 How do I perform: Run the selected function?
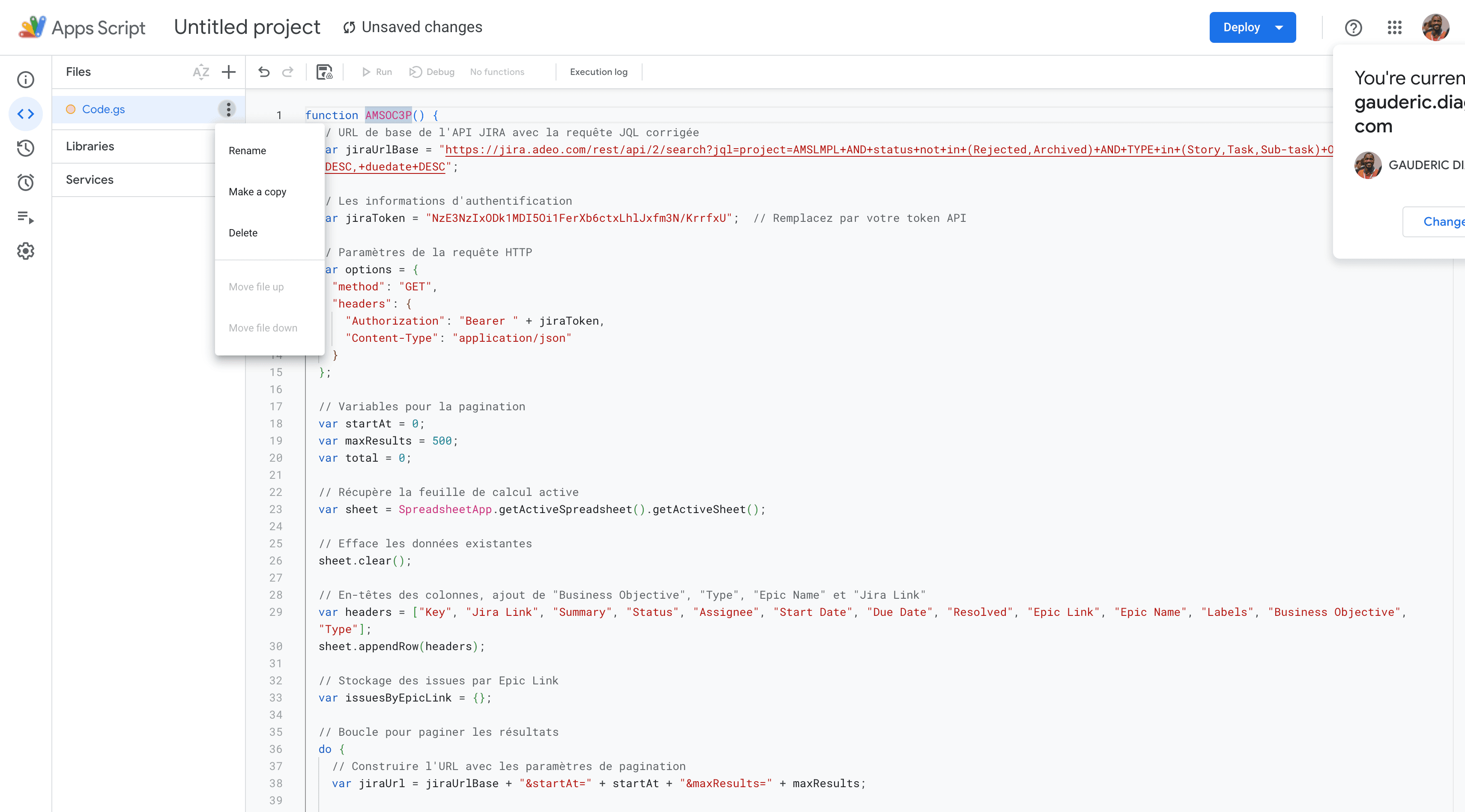click(377, 72)
